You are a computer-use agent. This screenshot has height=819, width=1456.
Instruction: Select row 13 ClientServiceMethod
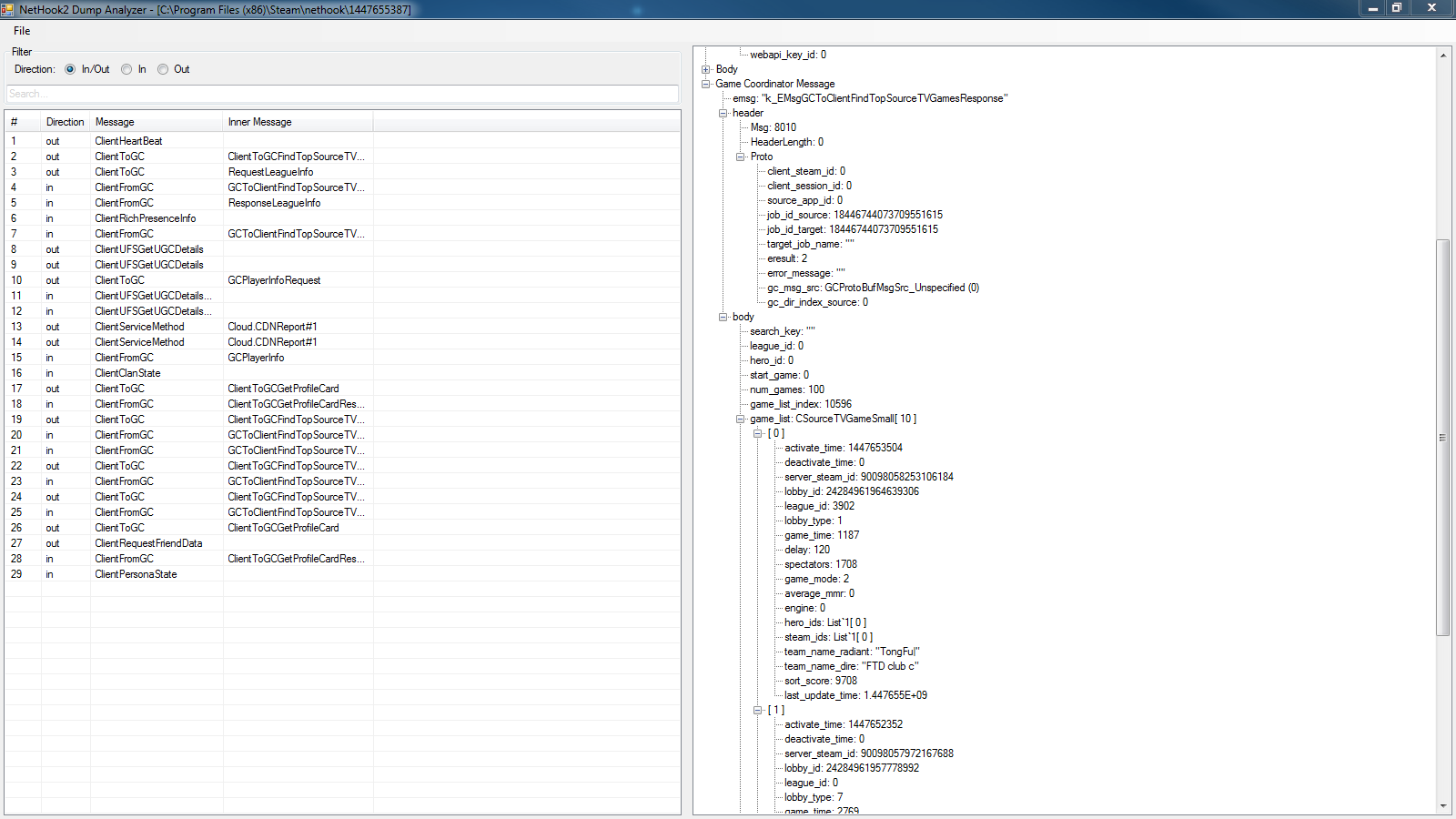point(342,327)
